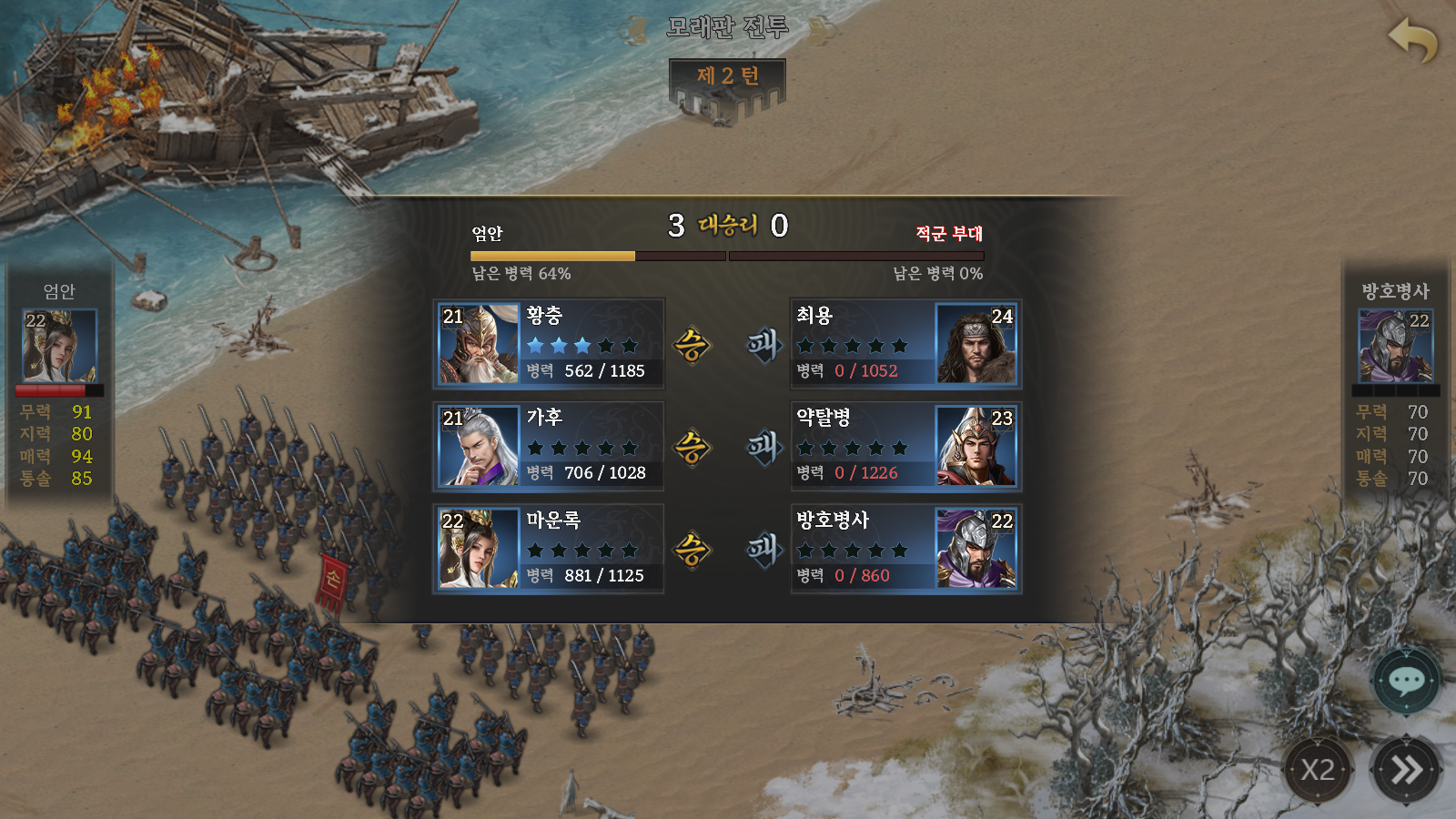Select 마운록 general portrait
Image resolution: width=1456 pixels, height=819 pixels.
point(479,549)
